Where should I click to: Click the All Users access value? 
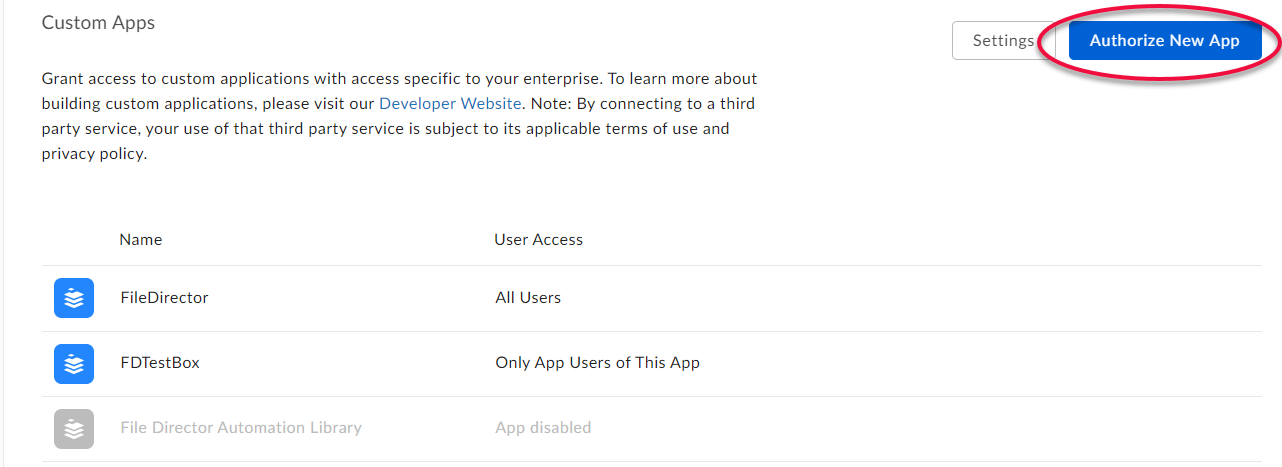pyautogui.click(x=528, y=298)
